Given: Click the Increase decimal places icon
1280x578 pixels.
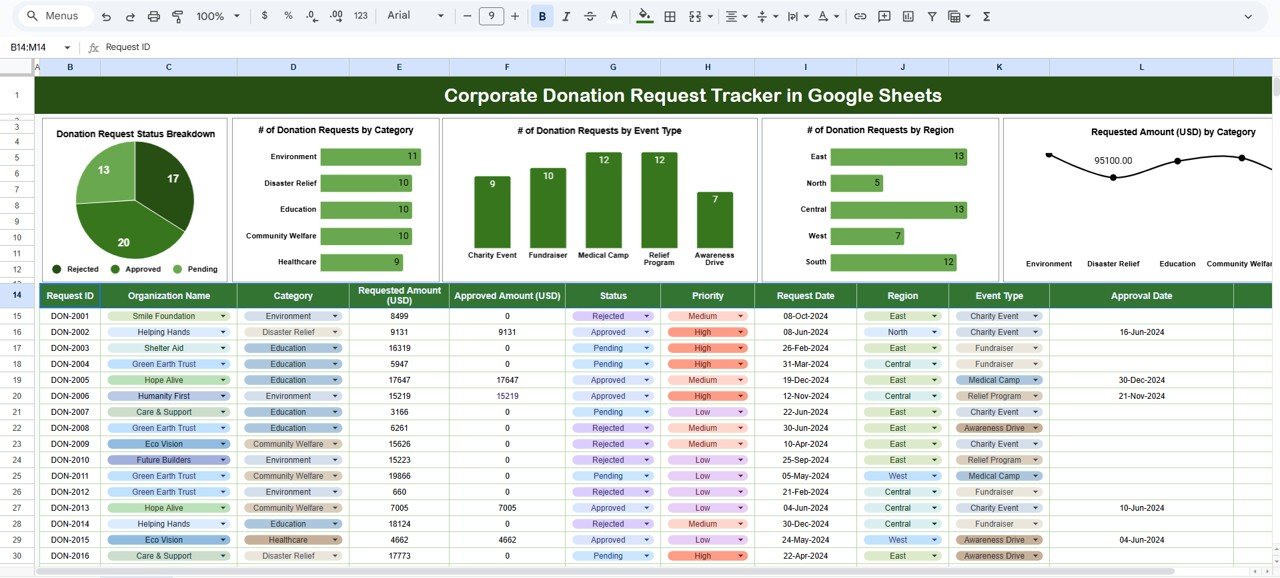Looking at the screenshot, I should click(335, 16).
